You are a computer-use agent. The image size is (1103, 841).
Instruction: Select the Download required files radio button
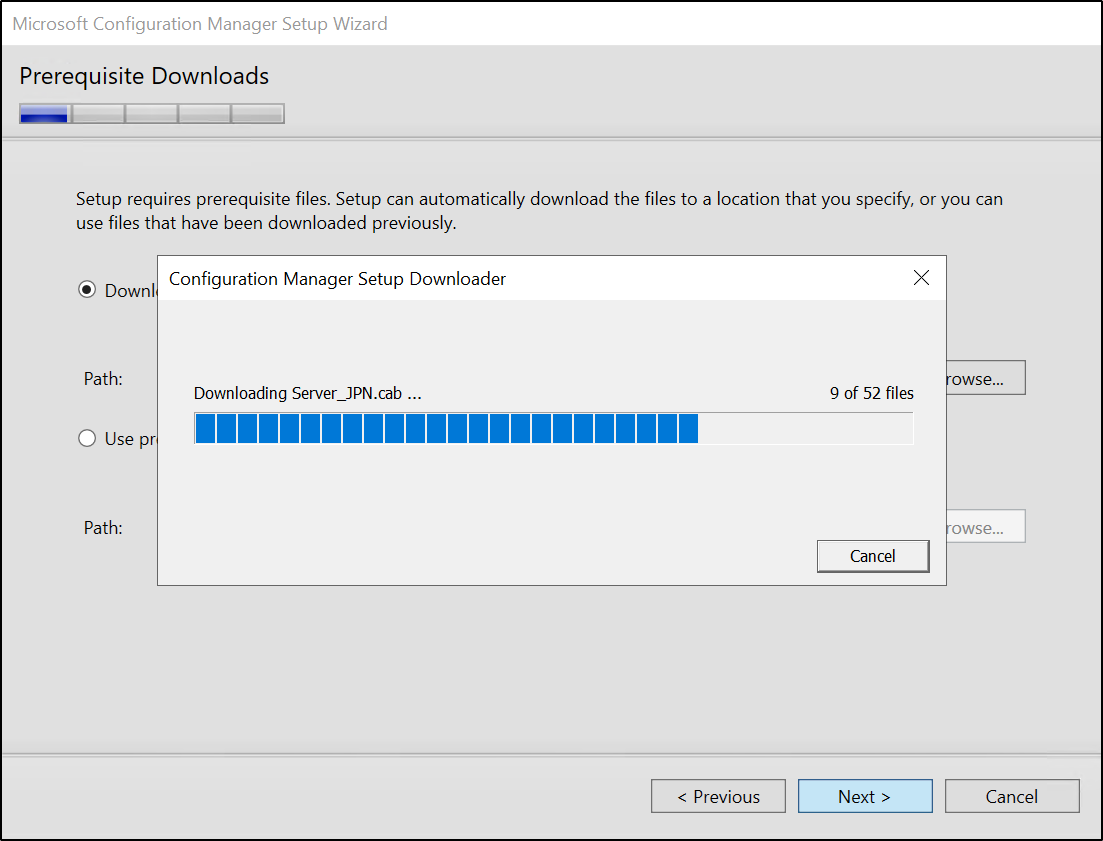[87, 290]
